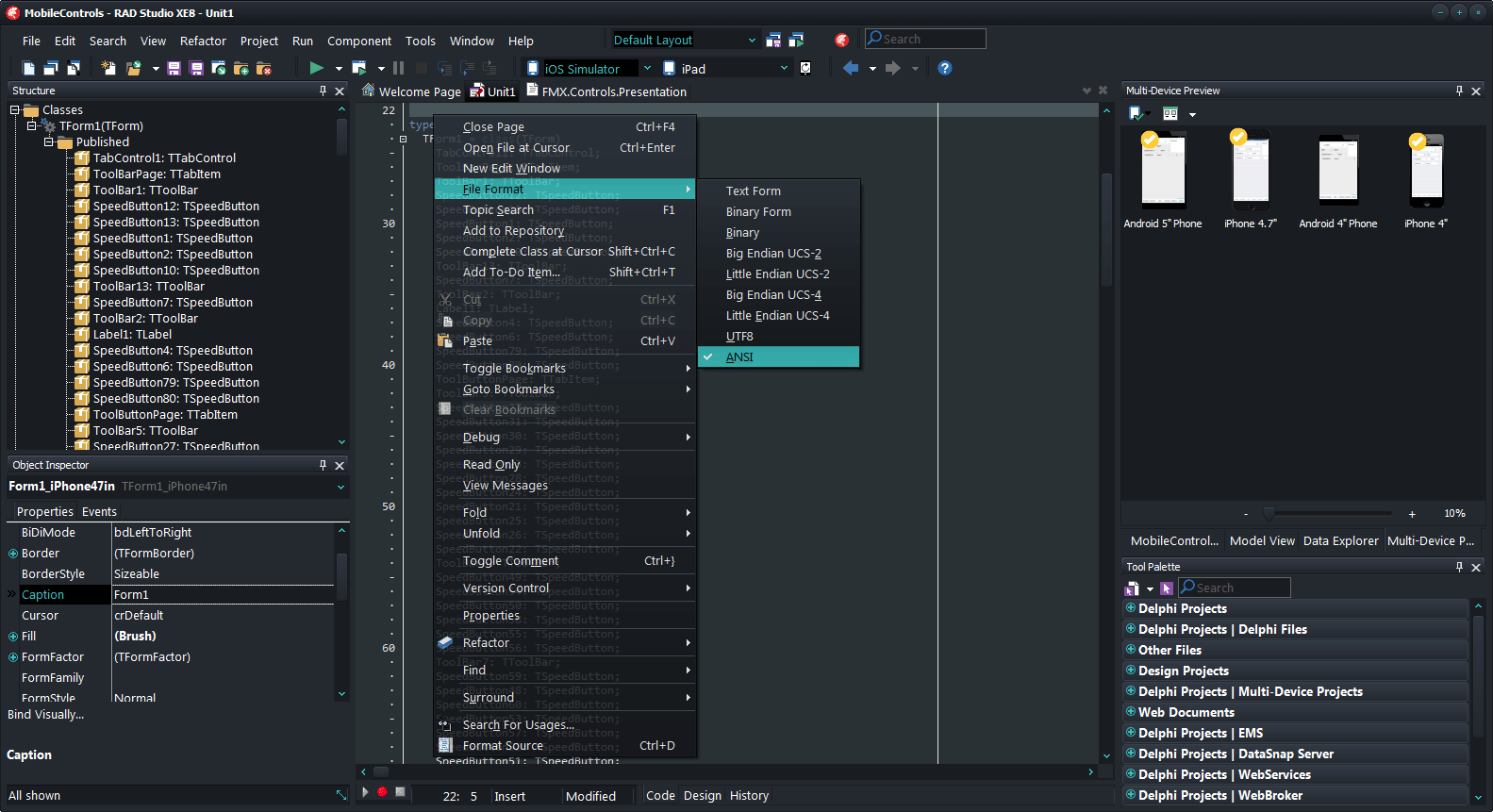Open the Form1_iPhone47in instance dropdown
Screen dimensions: 1493x812
click(x=340, y=487)
